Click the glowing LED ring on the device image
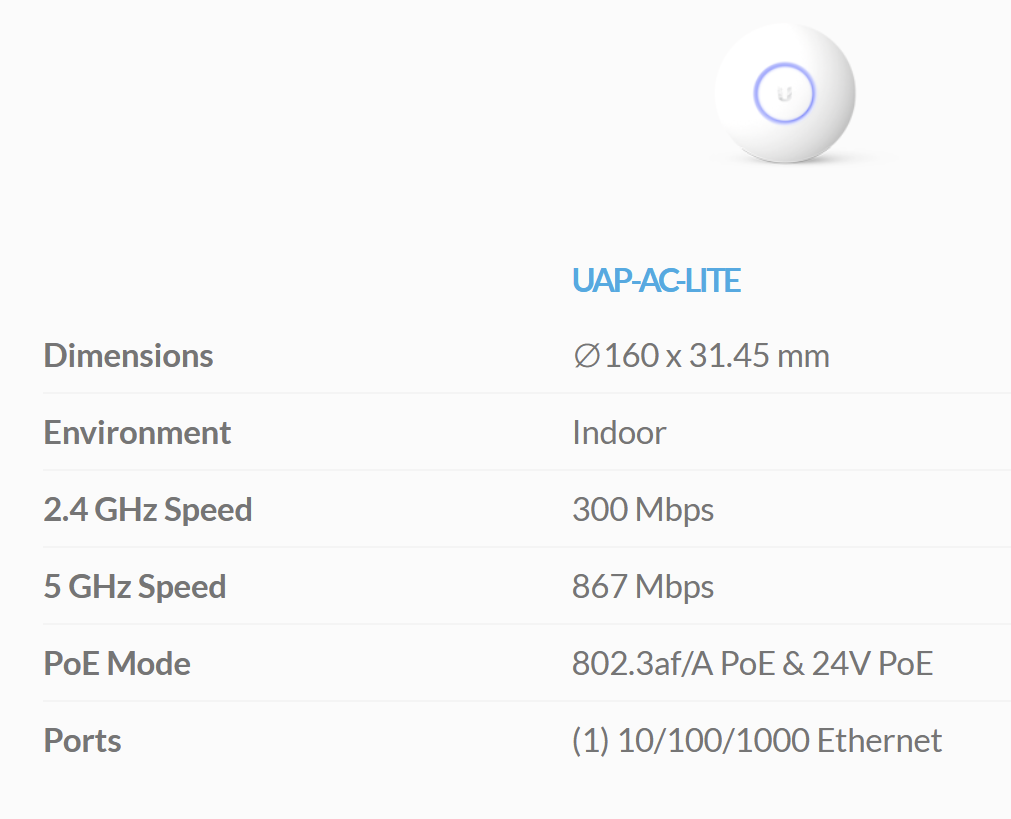Image resolution: width=1011 pixels, height=819 pixels. 784,94
